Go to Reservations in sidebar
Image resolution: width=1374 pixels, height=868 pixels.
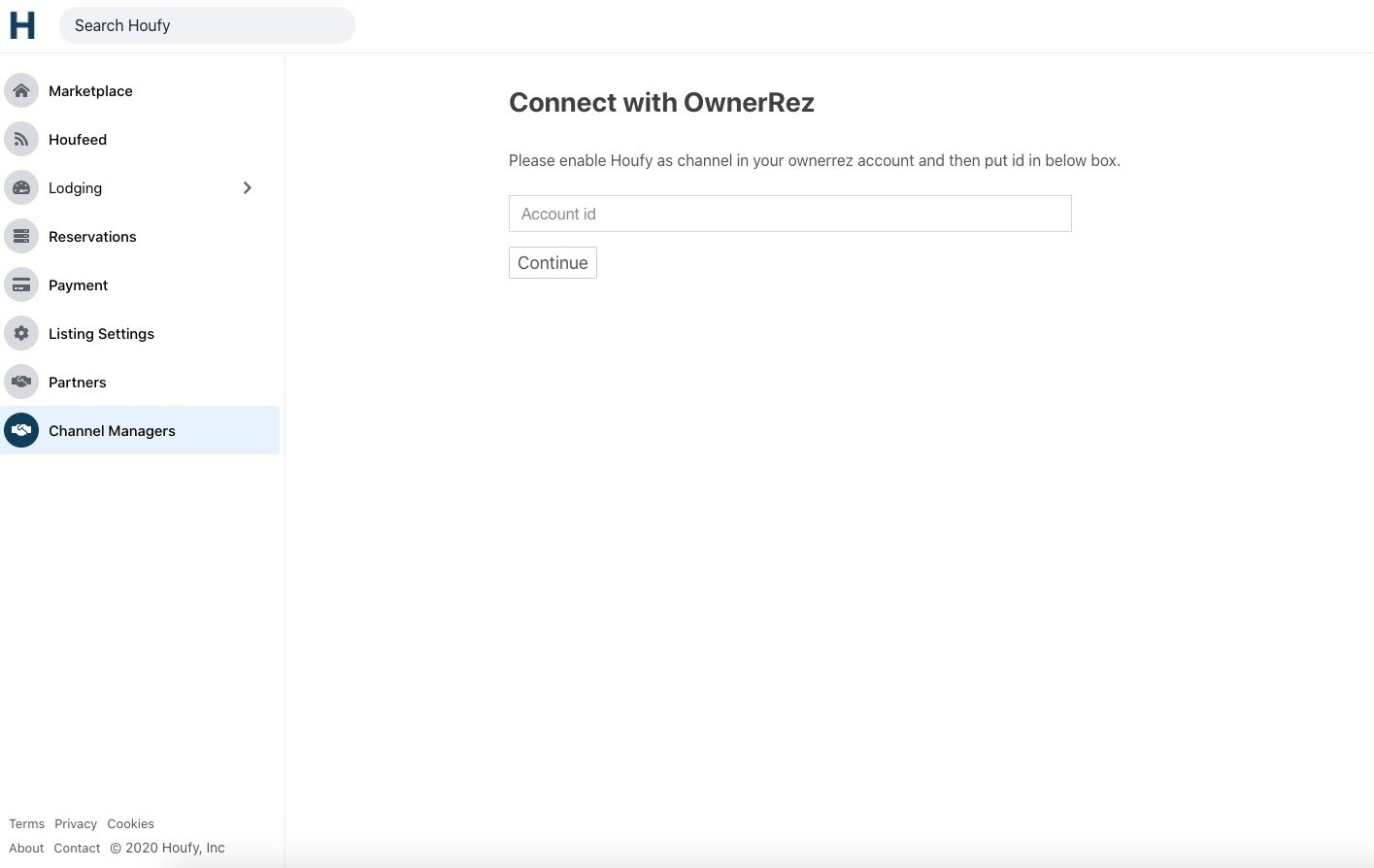coord(92,237)
